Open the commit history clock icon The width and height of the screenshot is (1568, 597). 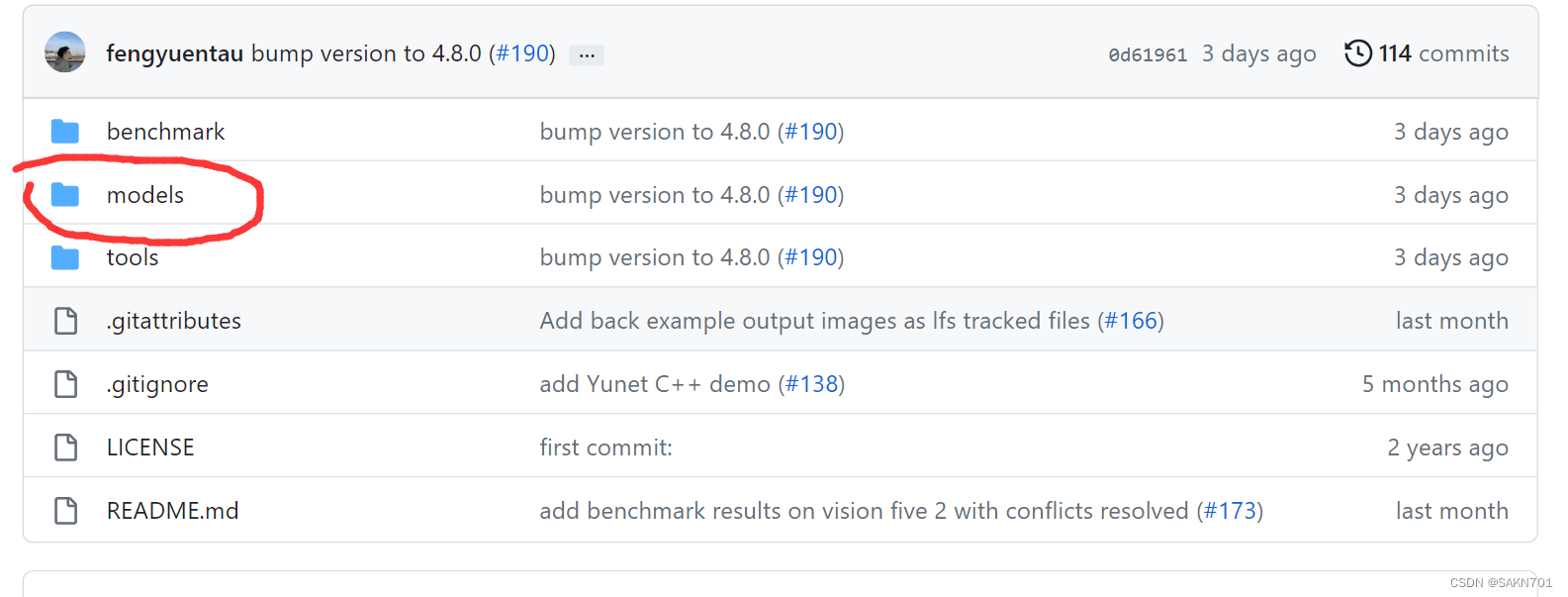pos(1358,53)
